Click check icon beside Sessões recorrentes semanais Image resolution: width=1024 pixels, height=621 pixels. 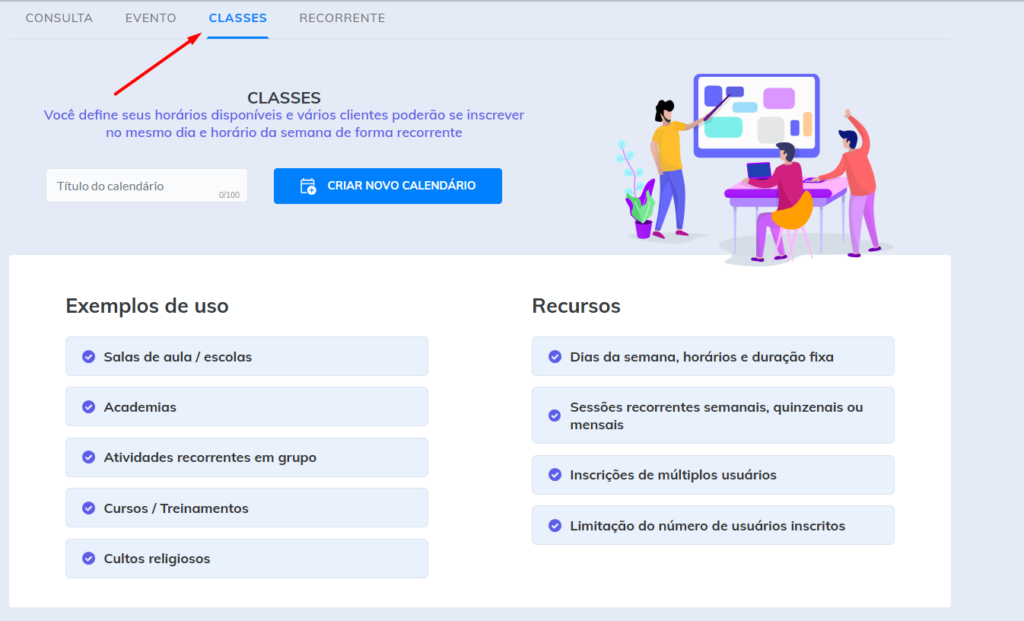tap(555, 415)
